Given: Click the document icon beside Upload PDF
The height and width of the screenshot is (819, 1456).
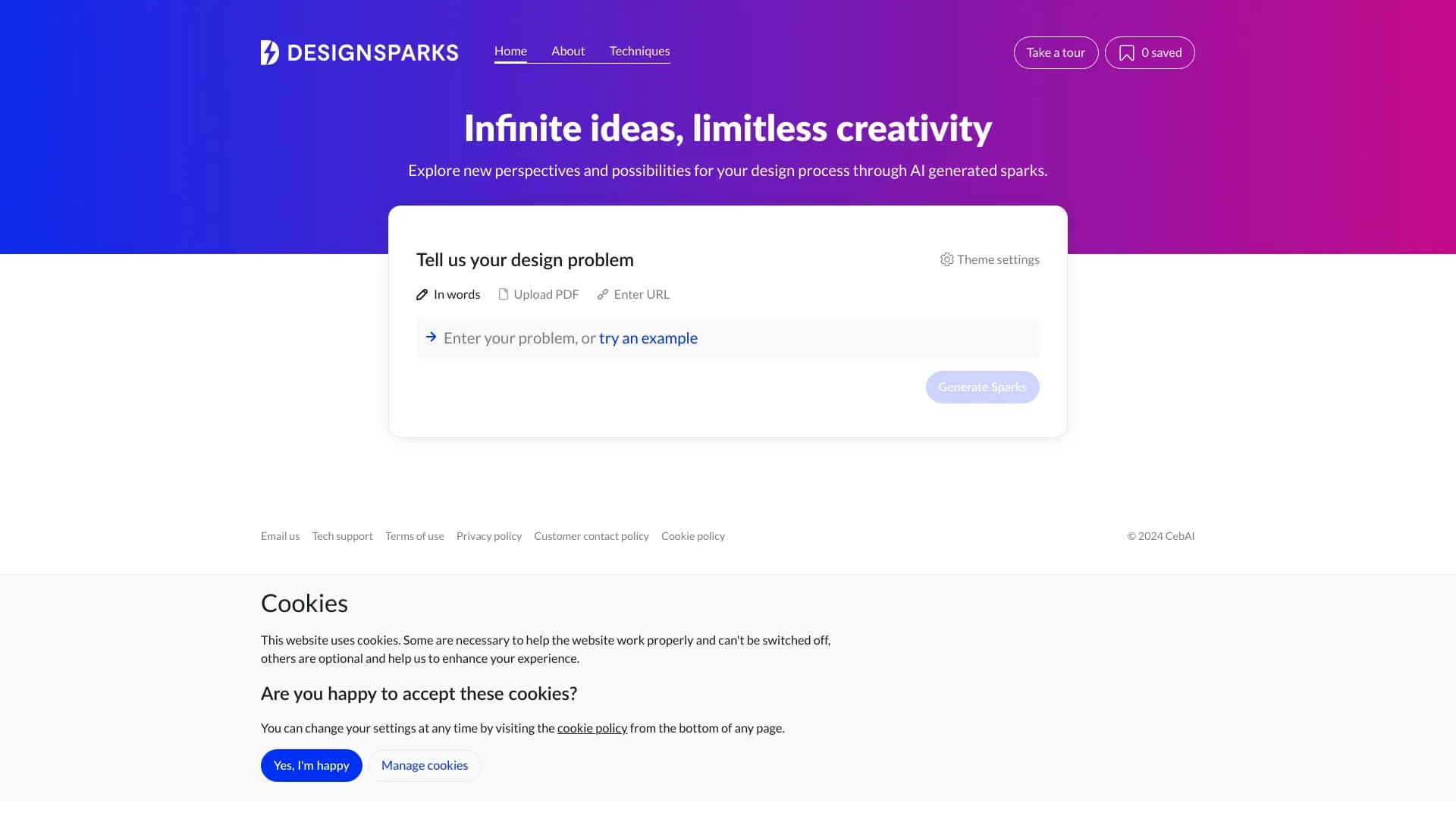Looking at the screenshot, I should (x=503, y=294).
